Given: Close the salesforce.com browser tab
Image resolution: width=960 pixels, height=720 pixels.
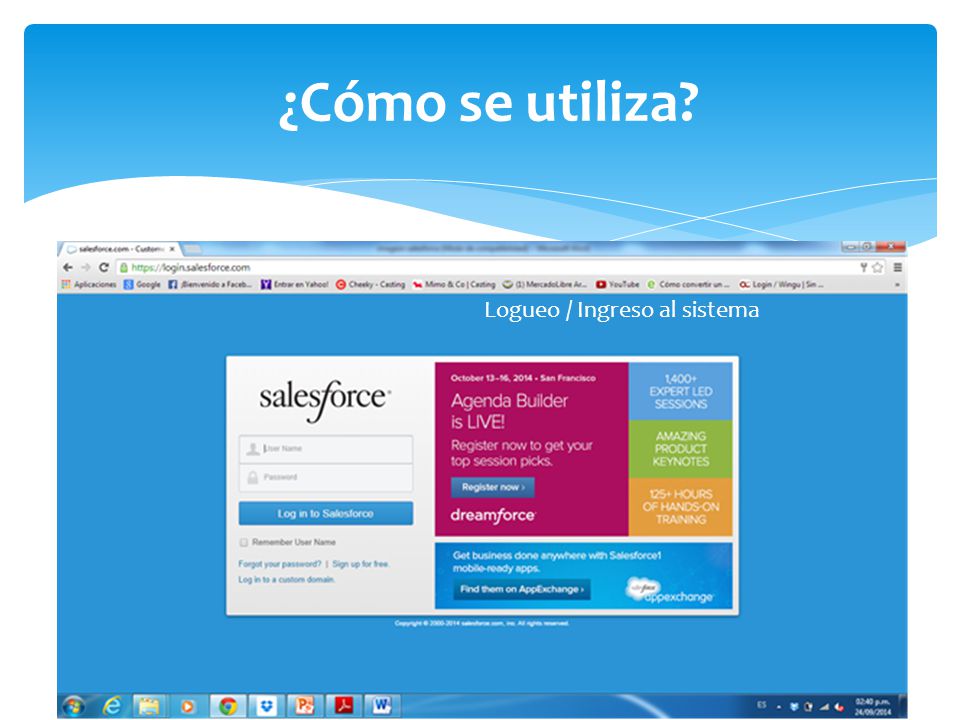Looking at the screenshot, I should pyautogui.click(x=172, y=249).
